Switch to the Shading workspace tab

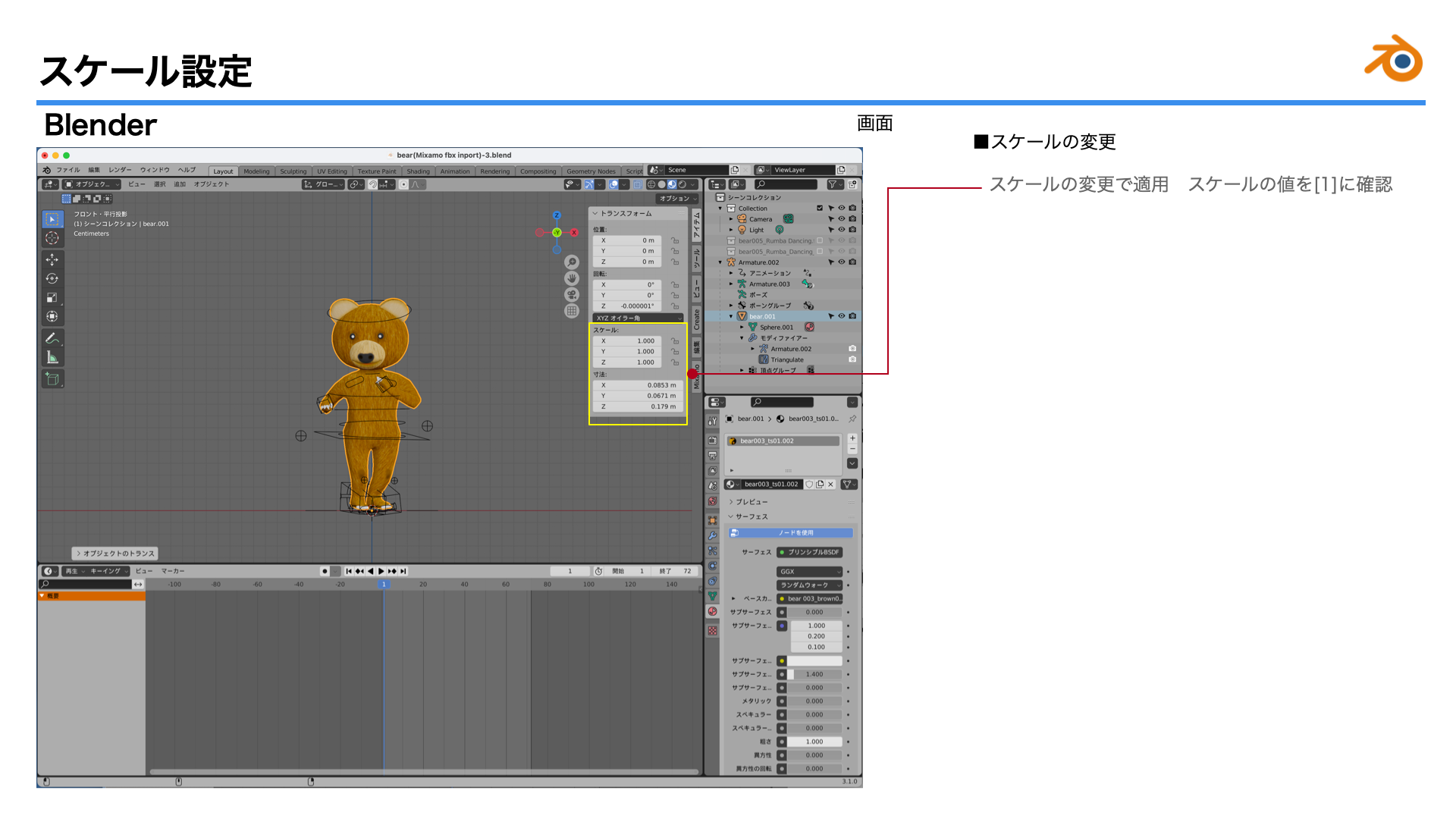(x=418, y=171)
